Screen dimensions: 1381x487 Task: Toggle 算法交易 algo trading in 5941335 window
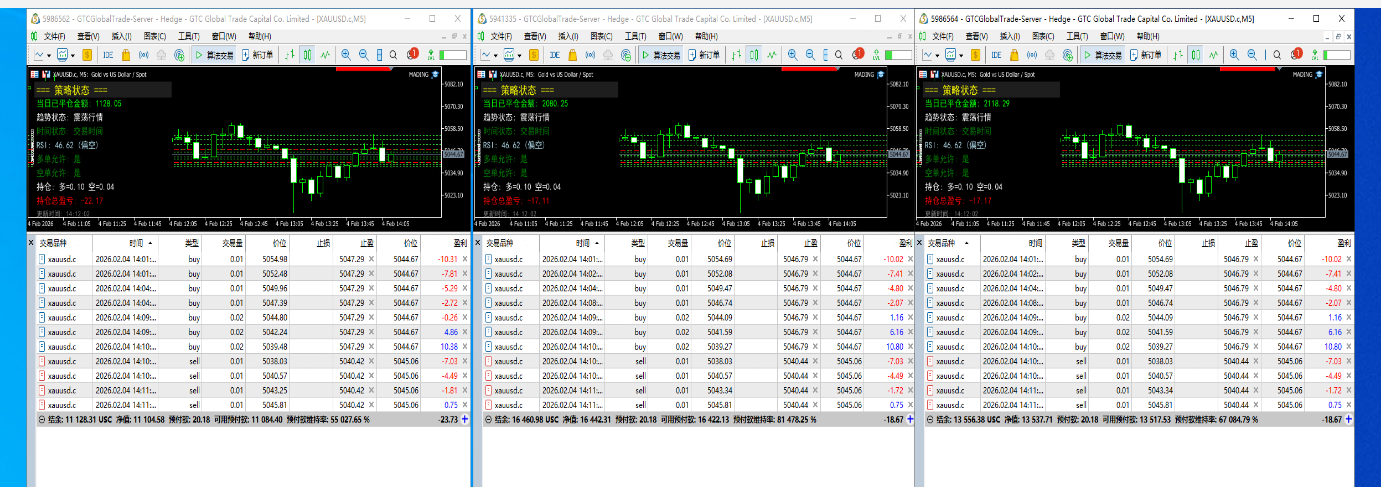coord(662,55)
